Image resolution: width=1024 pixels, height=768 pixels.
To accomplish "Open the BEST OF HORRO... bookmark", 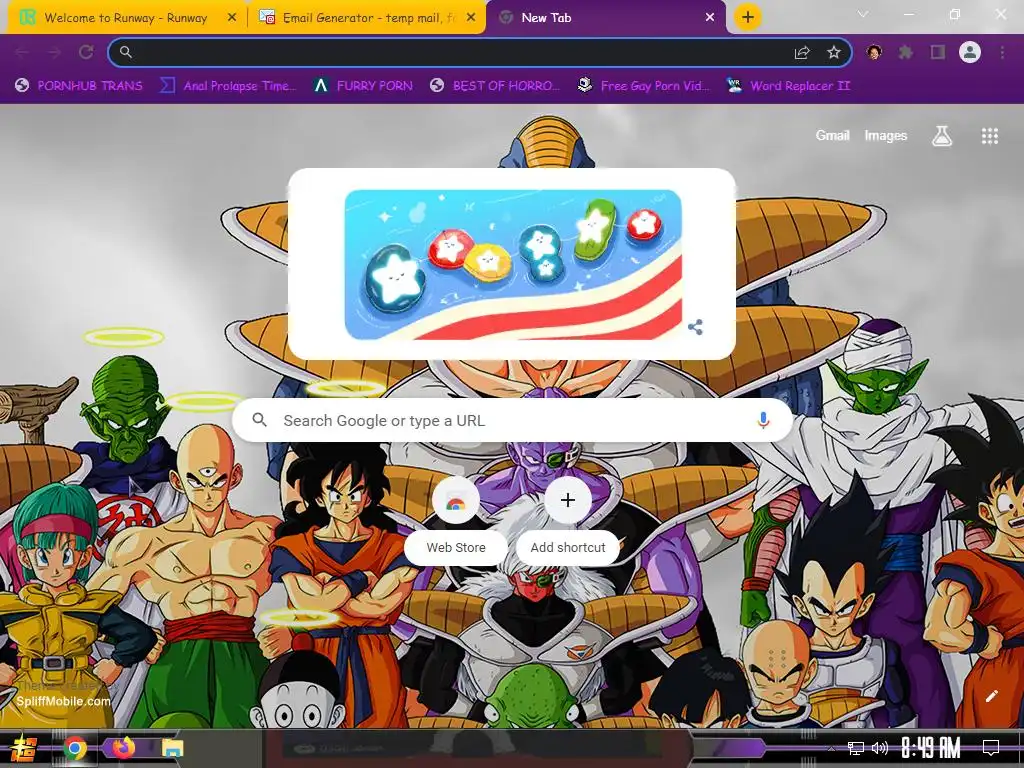I will coord(495,86).
